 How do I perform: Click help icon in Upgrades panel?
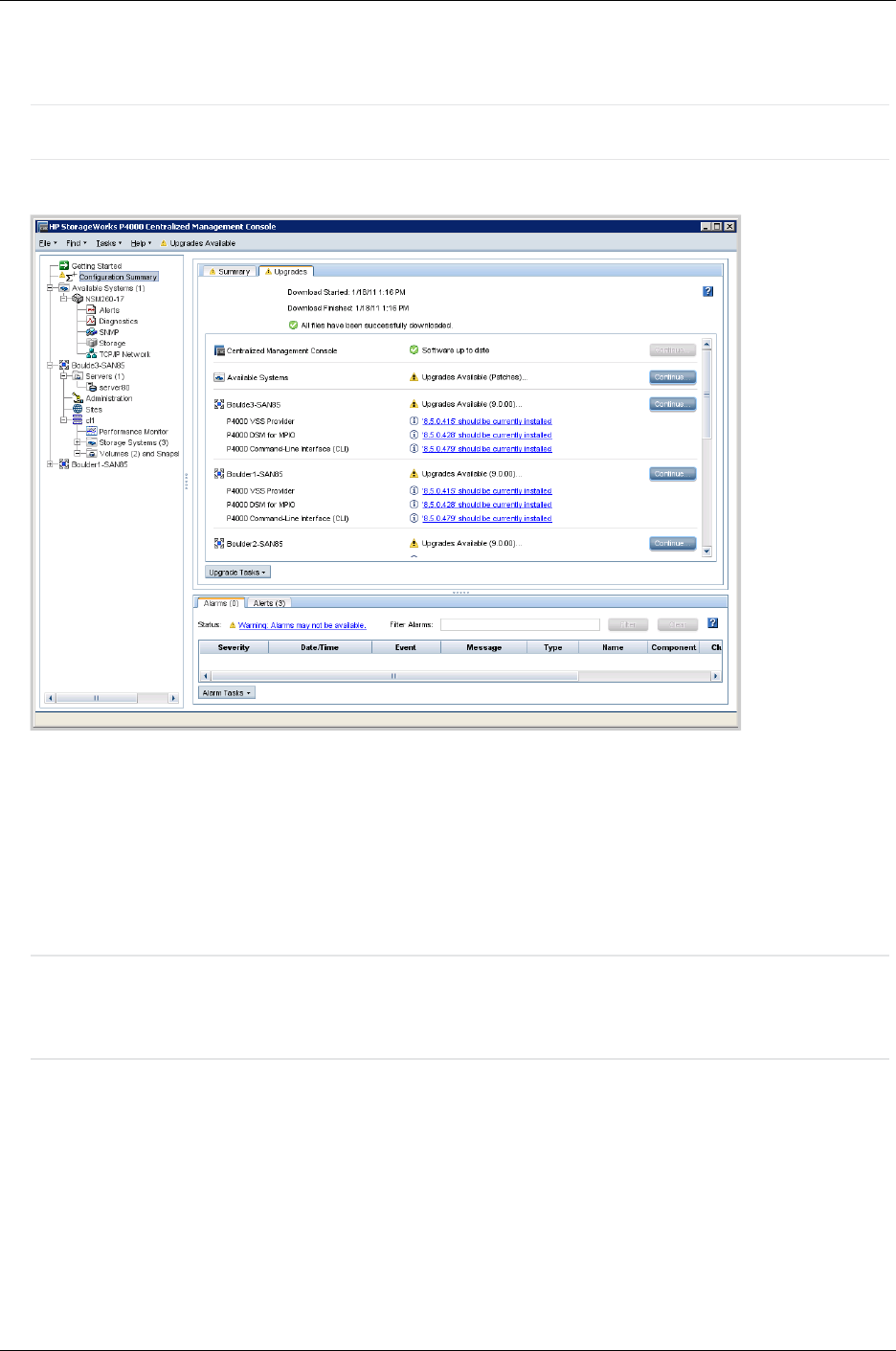click(707, 291)
